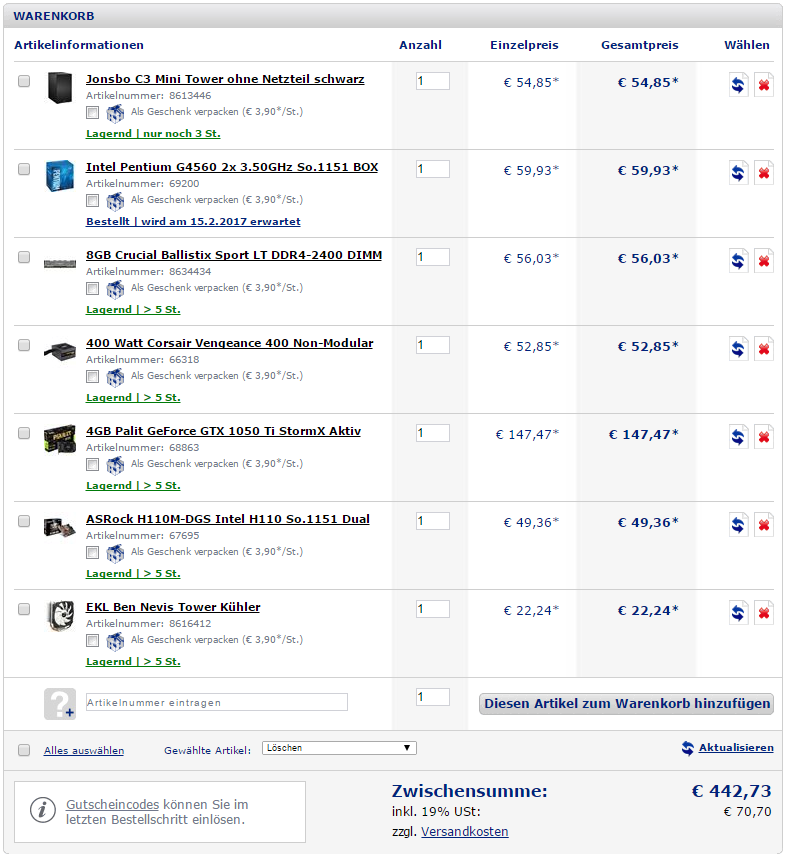Click Lagernd nur noch 3 St. link
Viewport: 787px width, 863px height.
pos(153,133)
